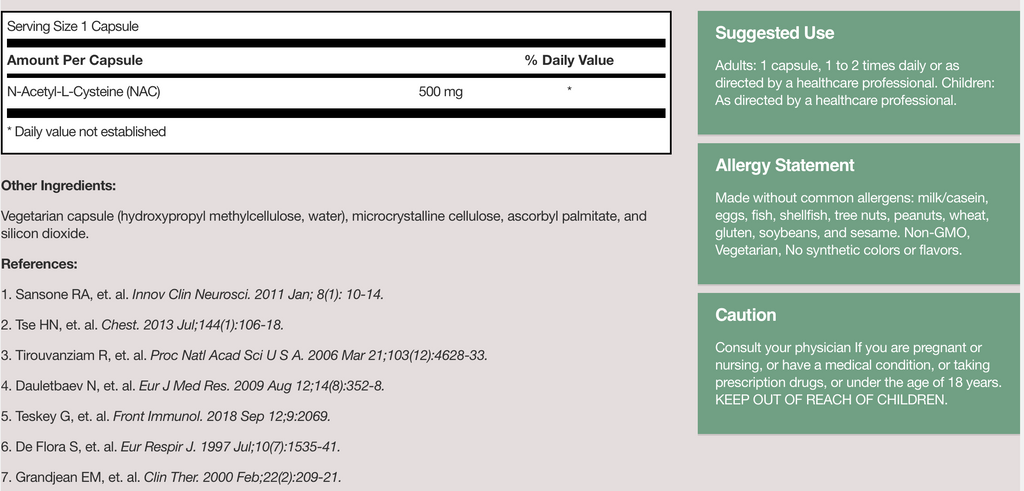Click the Daily value not established footnote
Image resolution: width=1024 pixels, height=491 pixels.
pyautogui.click(x=86, y=131)
